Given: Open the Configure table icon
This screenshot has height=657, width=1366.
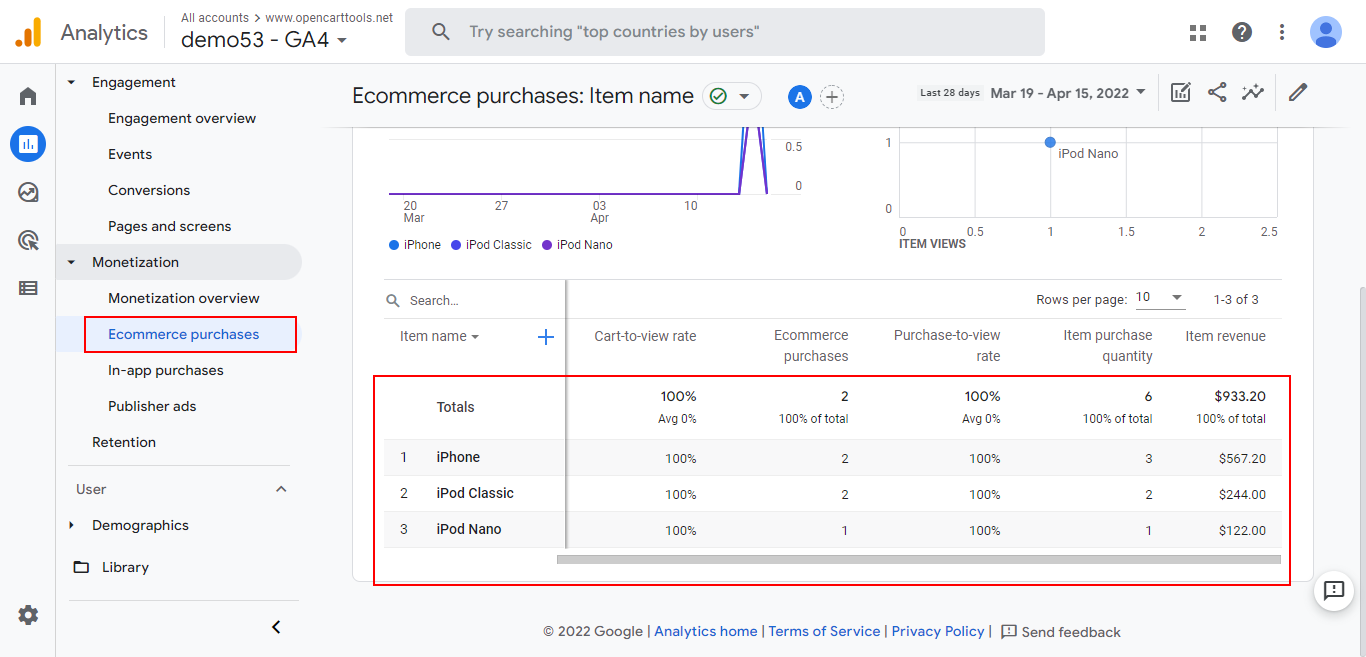Looking at the screenshot, I should tap(28, 288).
